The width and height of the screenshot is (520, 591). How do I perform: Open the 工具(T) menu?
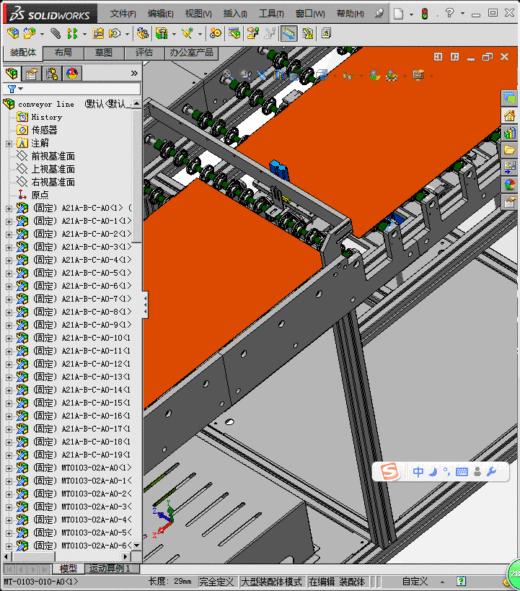[271, 14]
